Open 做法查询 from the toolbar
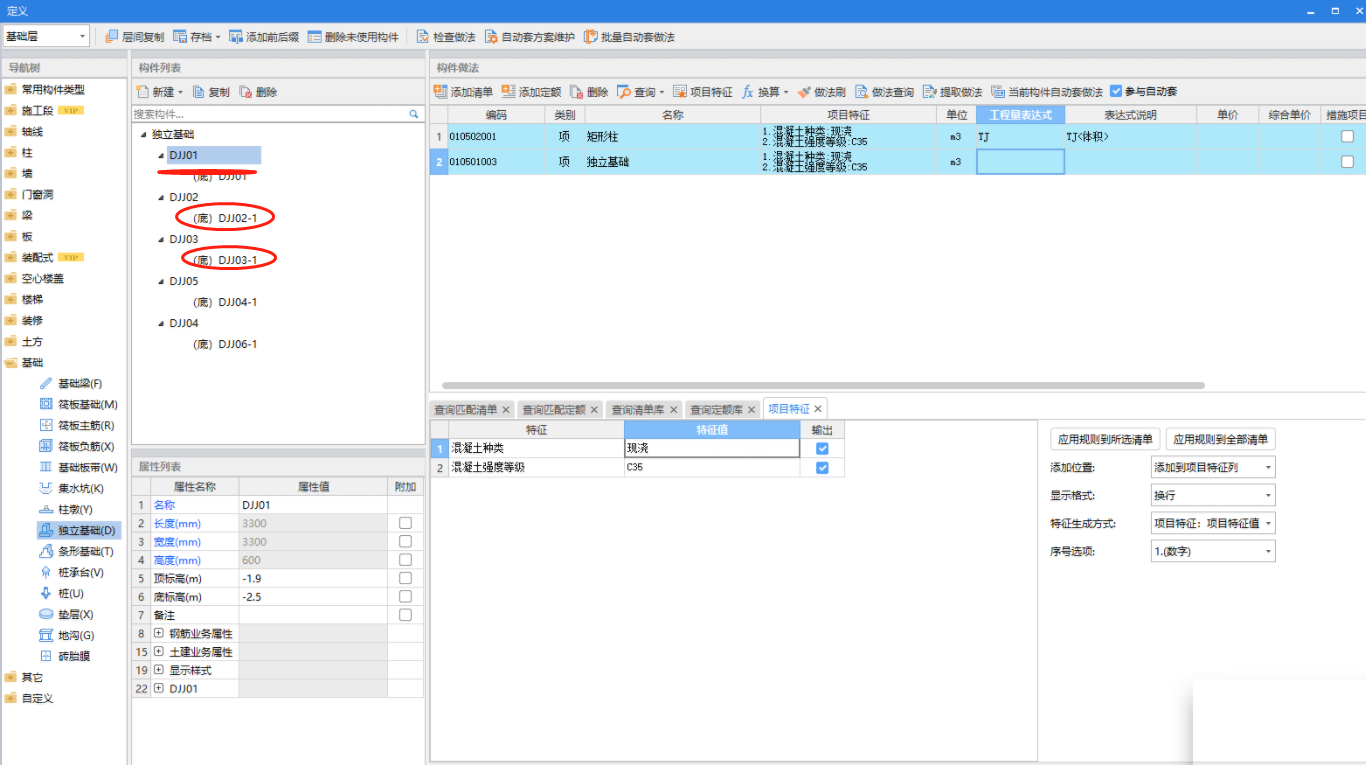Image resolution: width=1366 pixels, height=765 pixels. pyautogui.click(x=884, y=92)
